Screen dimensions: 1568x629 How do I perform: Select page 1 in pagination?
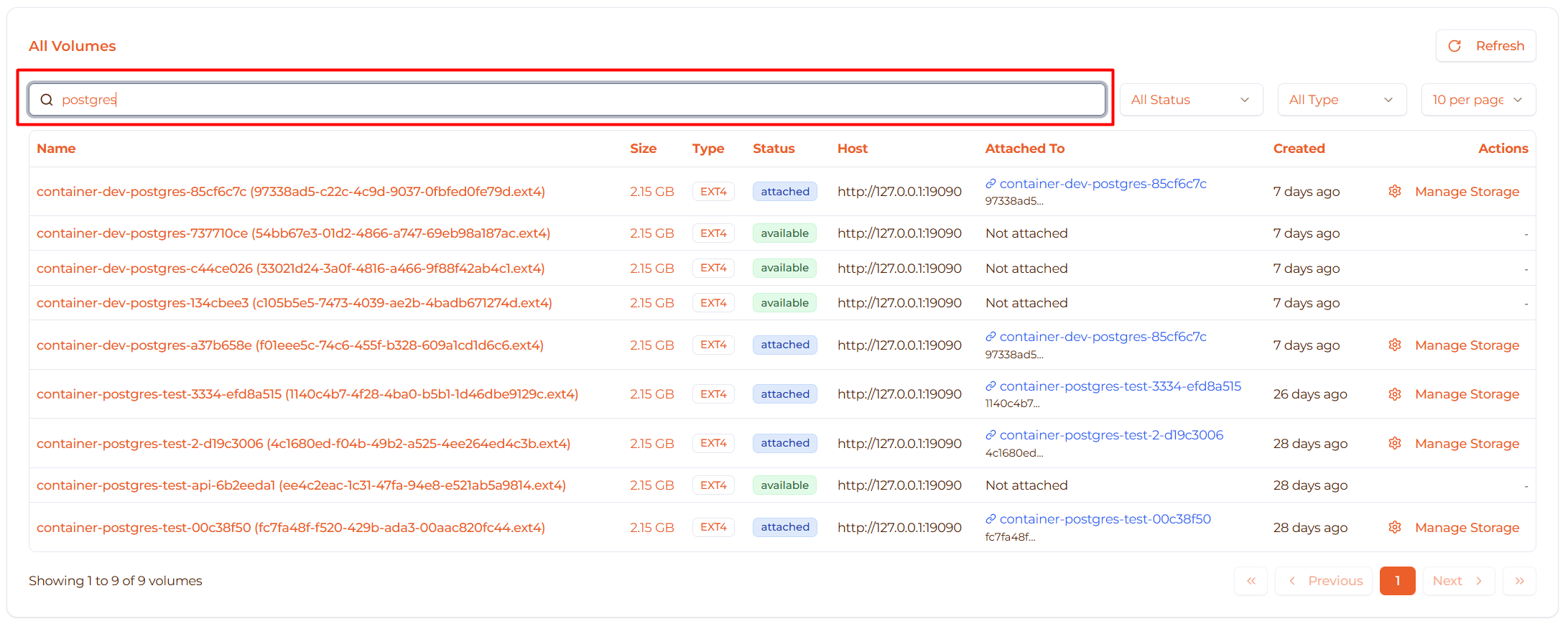point(1397,581)
